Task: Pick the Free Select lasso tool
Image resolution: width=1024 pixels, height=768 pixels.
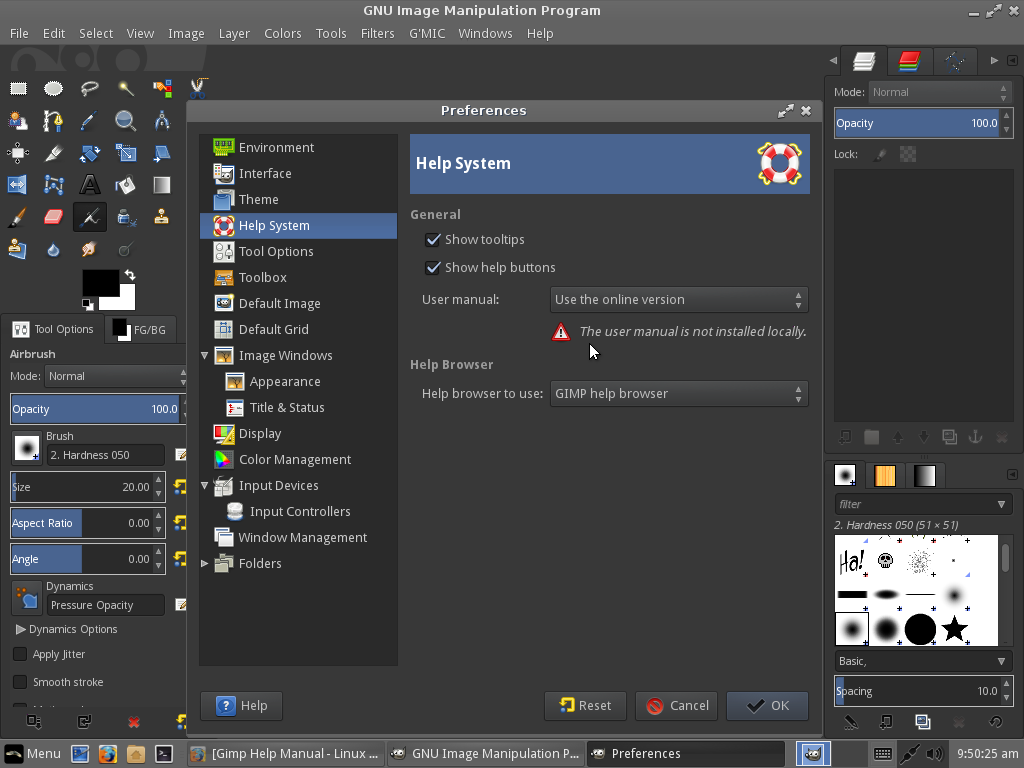Action: pos(89,88)
